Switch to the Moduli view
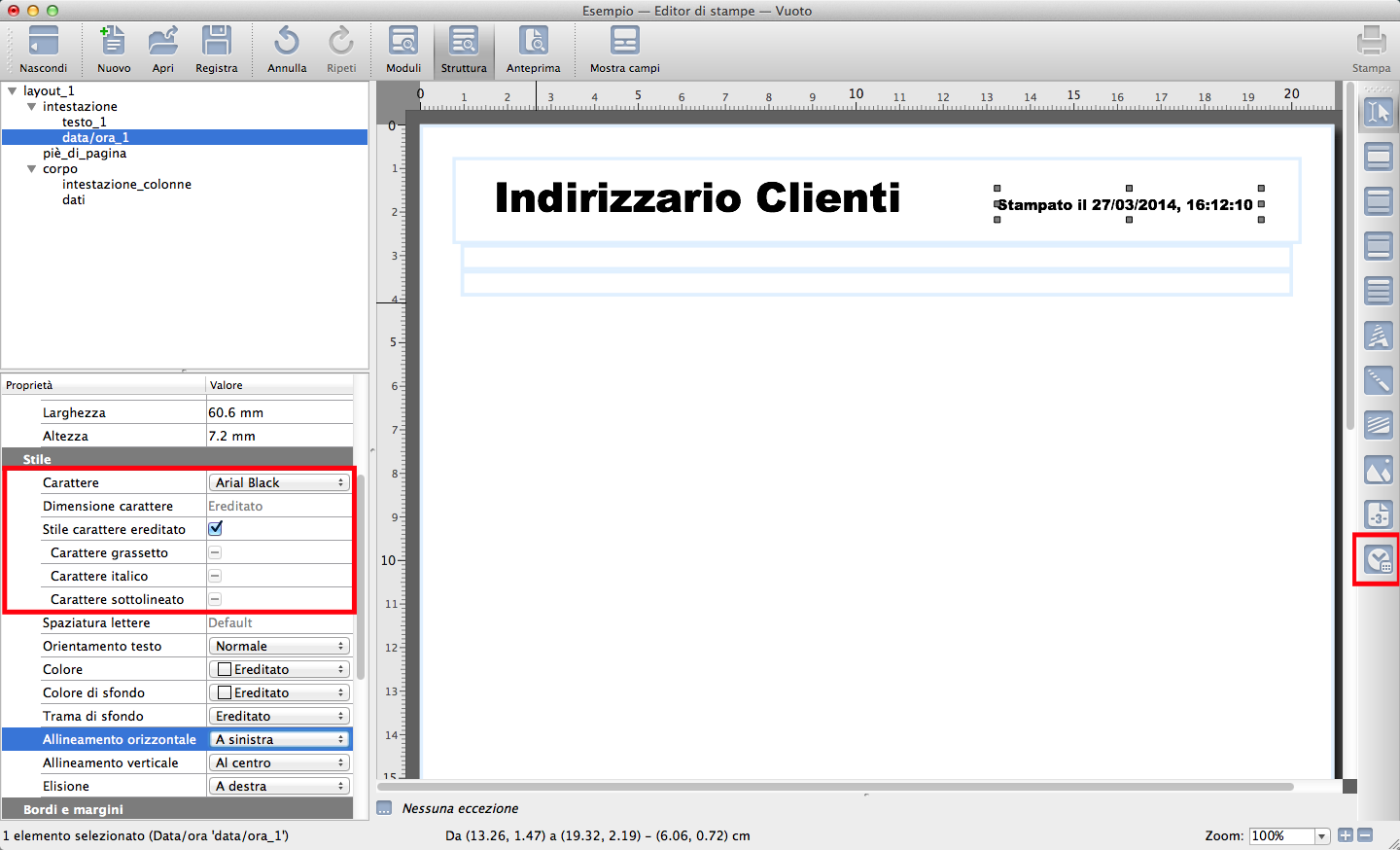 tap(402, 49)
